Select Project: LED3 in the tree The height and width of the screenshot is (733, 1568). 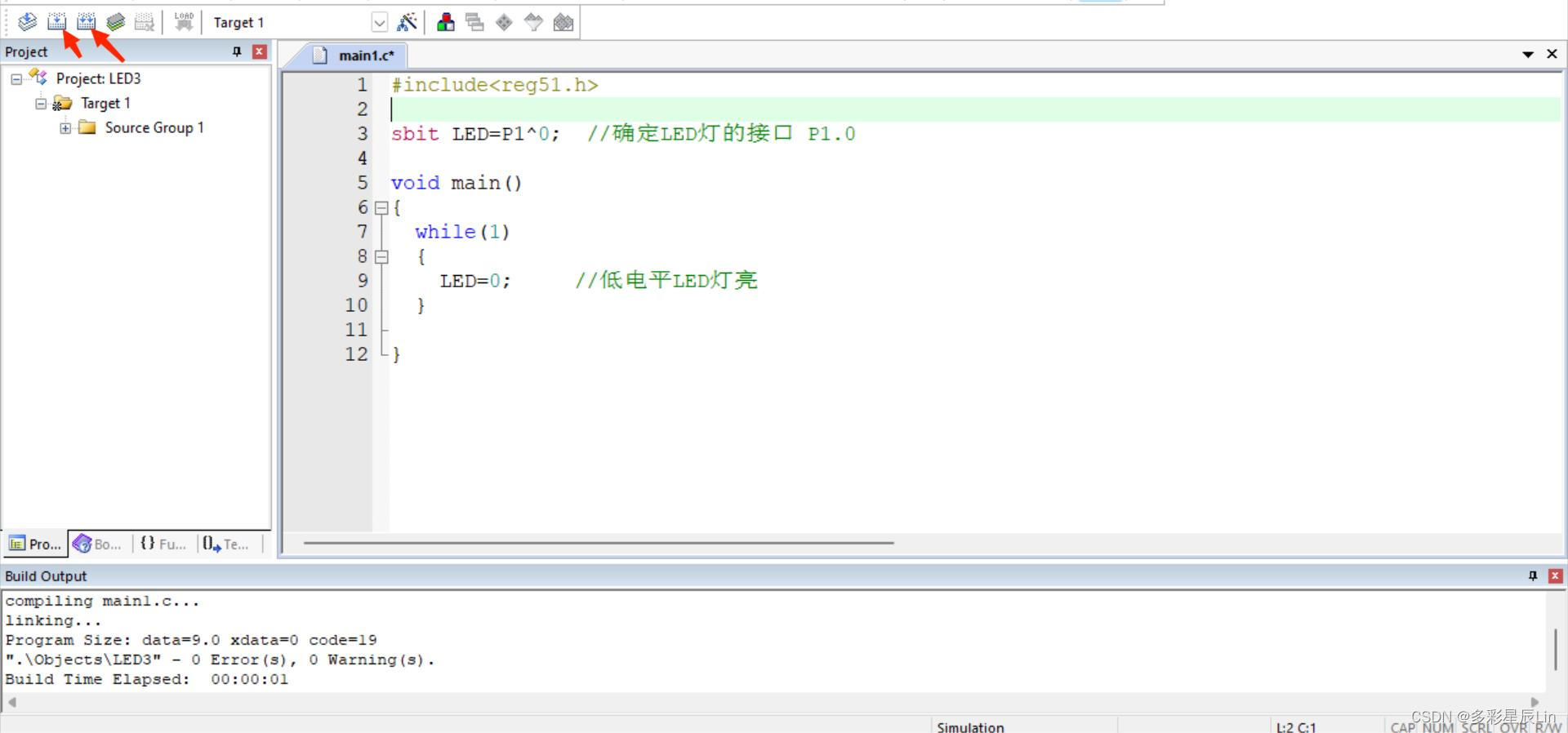point(98,78)
